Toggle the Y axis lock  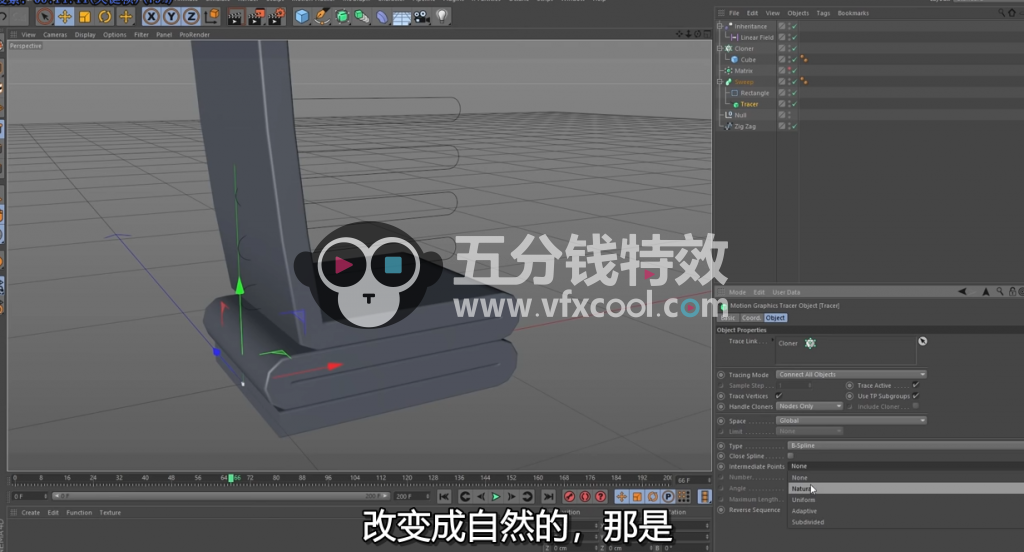[x=171, y=17]
